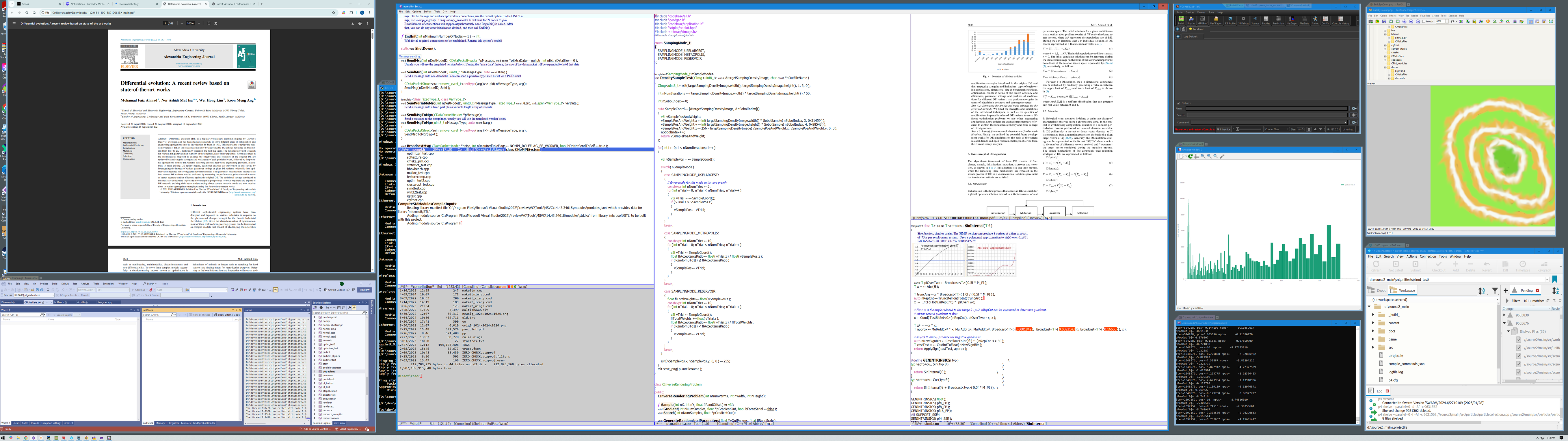
Task: Click the Refresh icon in plot window toolbar
Action: click(1191, 156)
